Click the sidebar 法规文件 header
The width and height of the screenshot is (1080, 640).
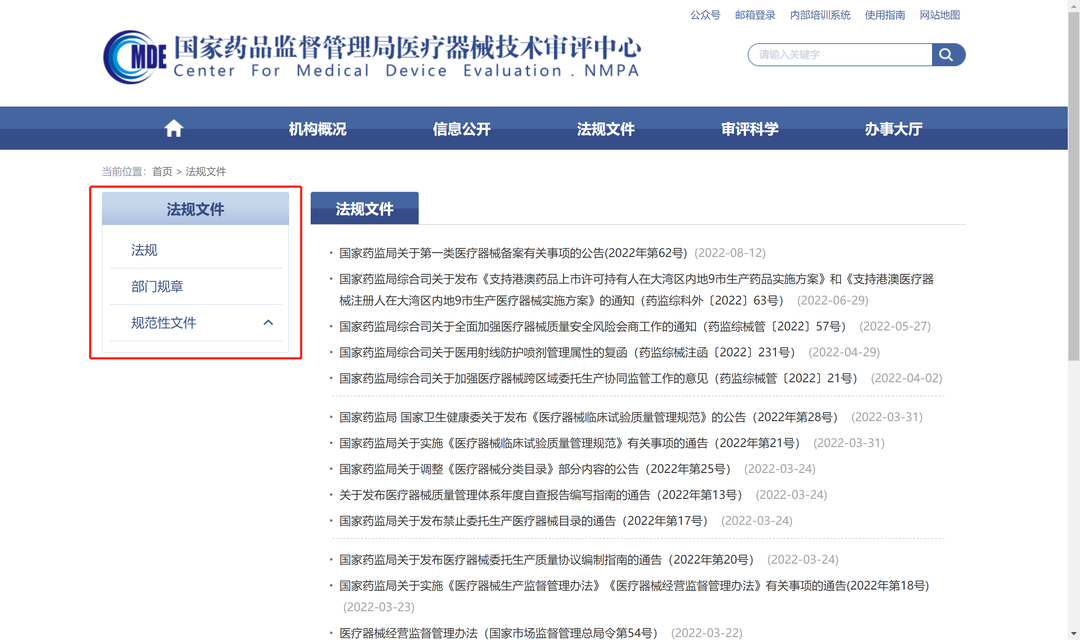[196, 209]
